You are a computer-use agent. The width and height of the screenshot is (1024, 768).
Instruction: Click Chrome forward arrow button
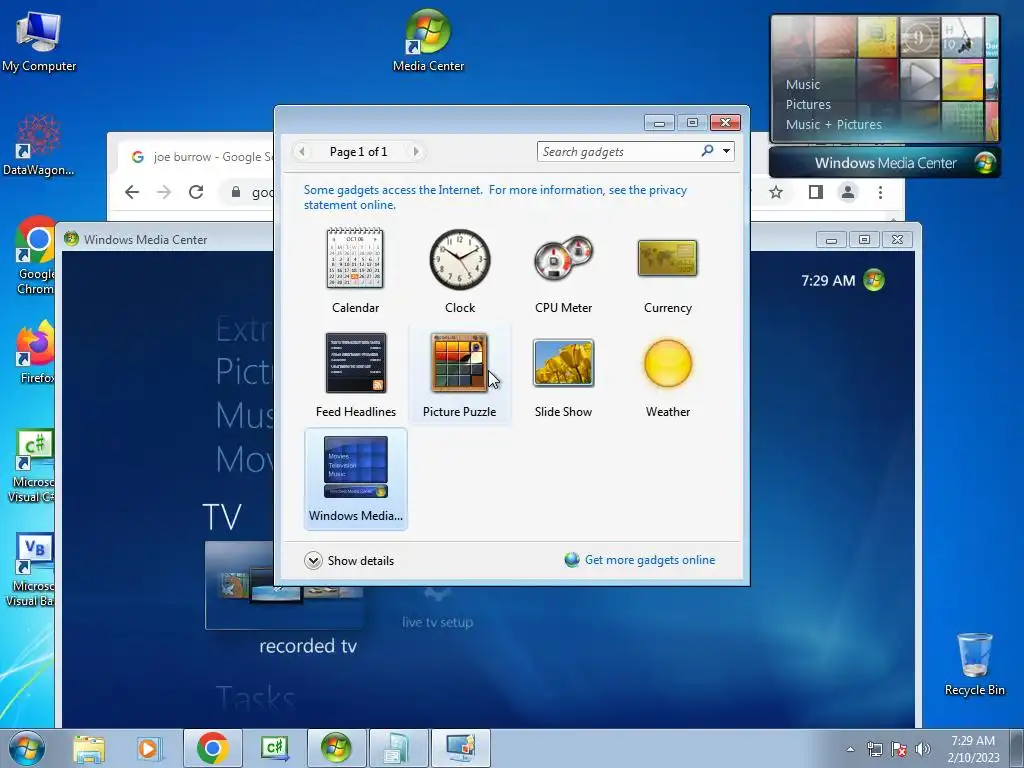pos(164,192)
